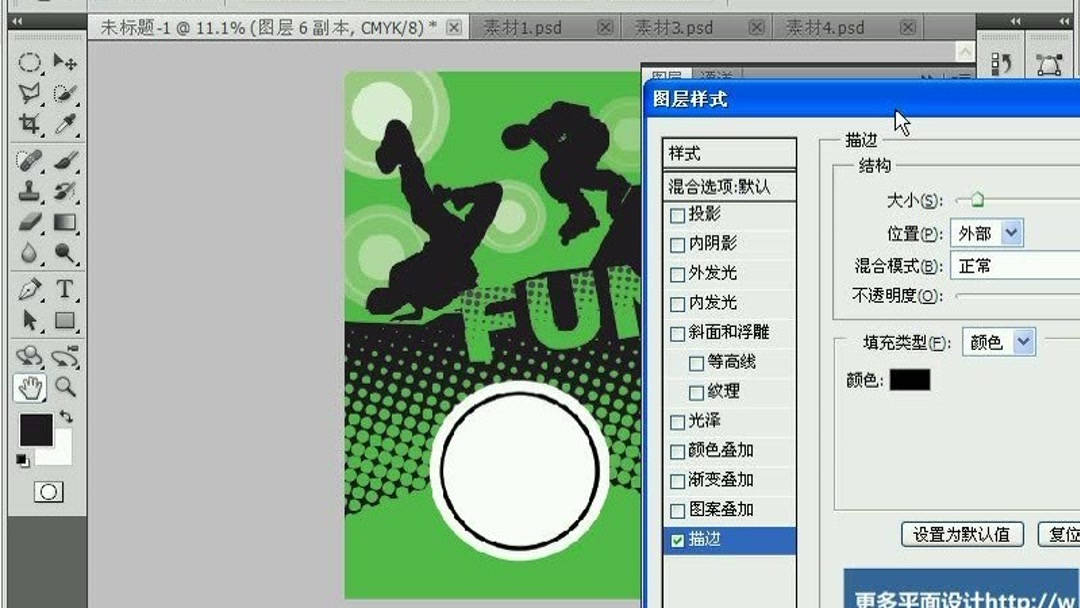This screenshot has height=608, width=1080.
Task: Open the stroke 颜色 color swatch
Action: point(910,380)
